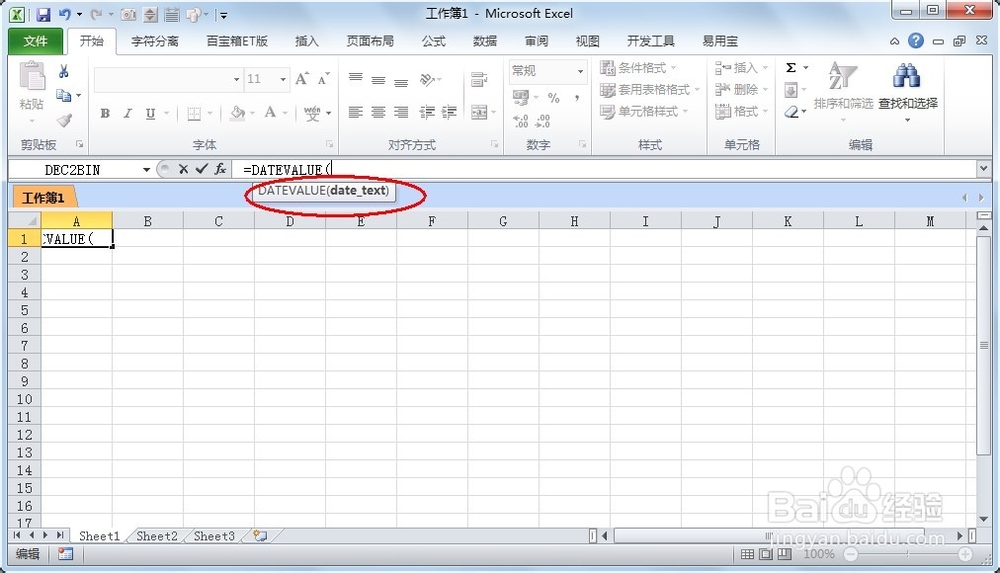Click the fill color bucket icon
The image size is (1000, 573).
(x=238, y=113)
